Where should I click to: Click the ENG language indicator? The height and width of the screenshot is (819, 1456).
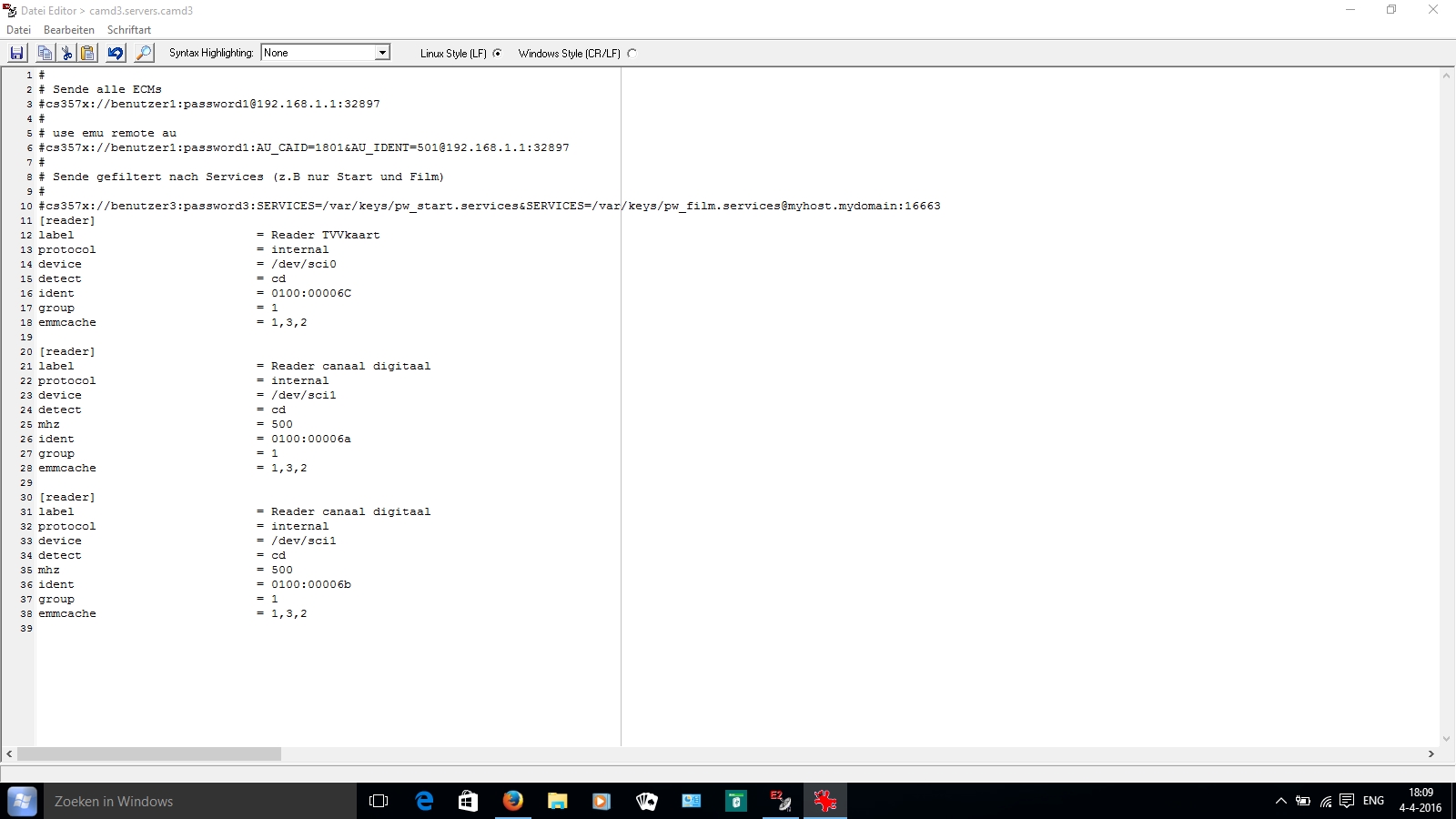(x=1373, y=801)
